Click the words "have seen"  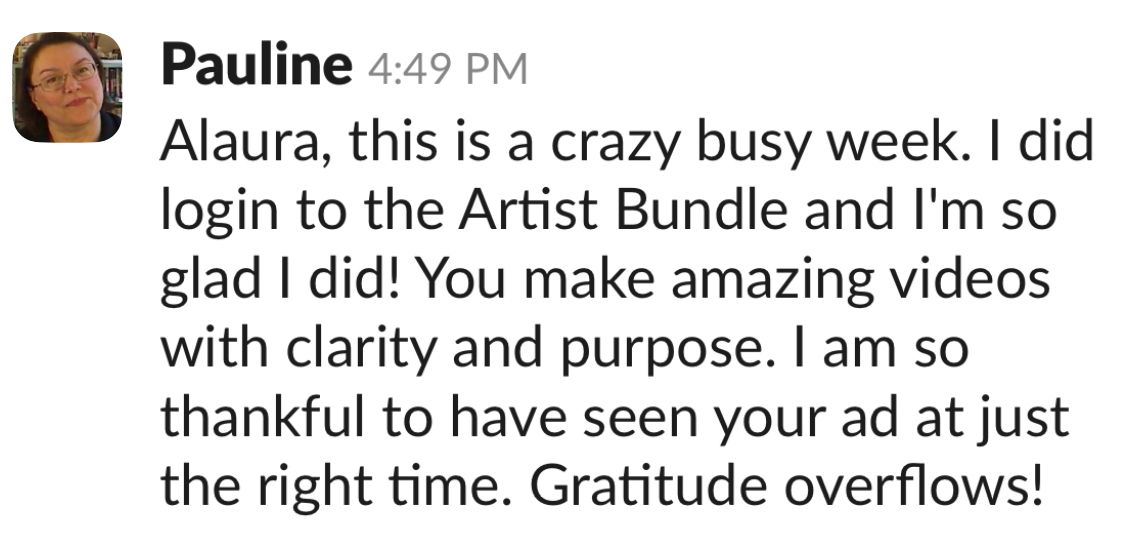550,419
